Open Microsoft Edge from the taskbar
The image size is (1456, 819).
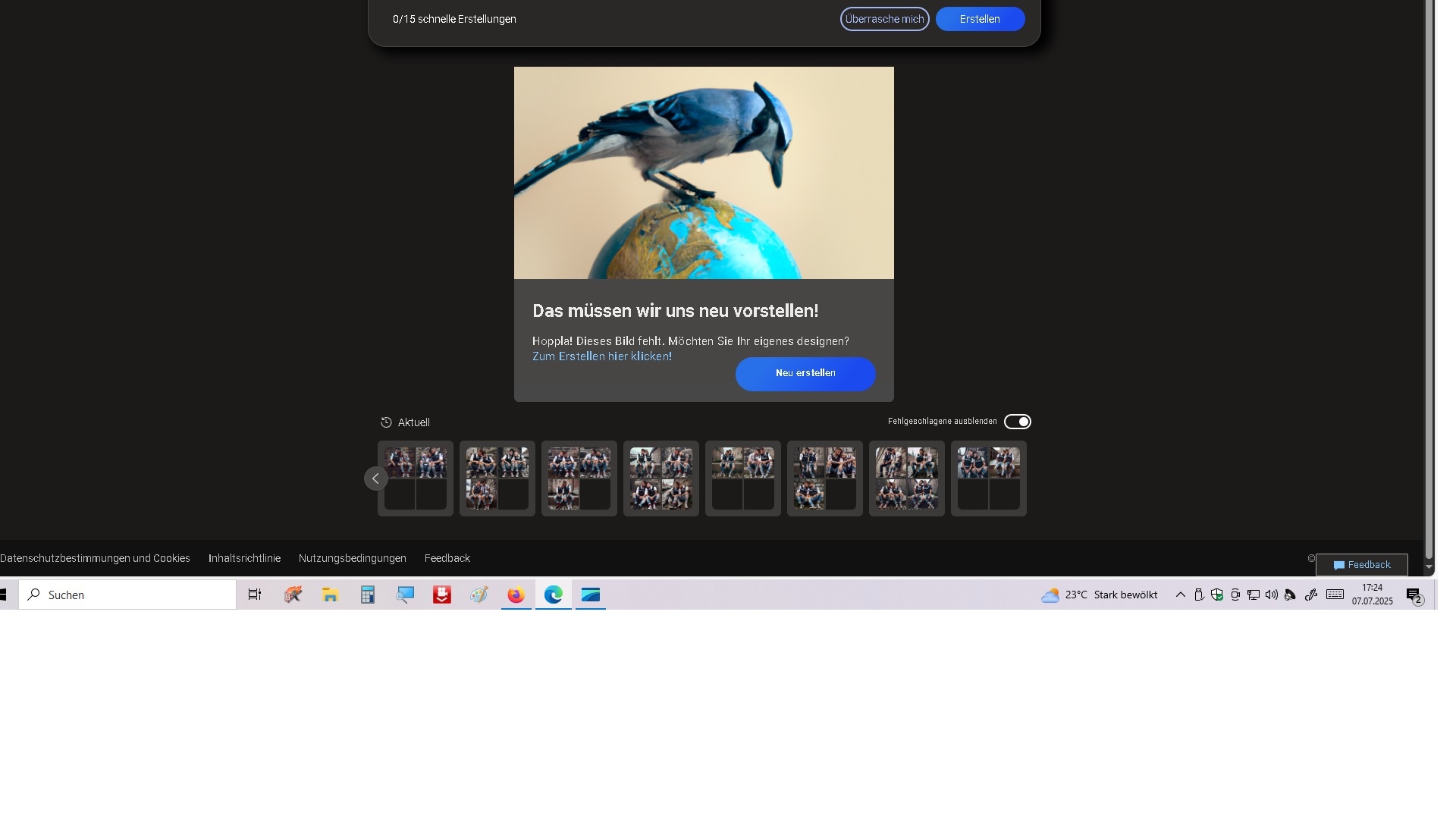[x=553, y=595]
